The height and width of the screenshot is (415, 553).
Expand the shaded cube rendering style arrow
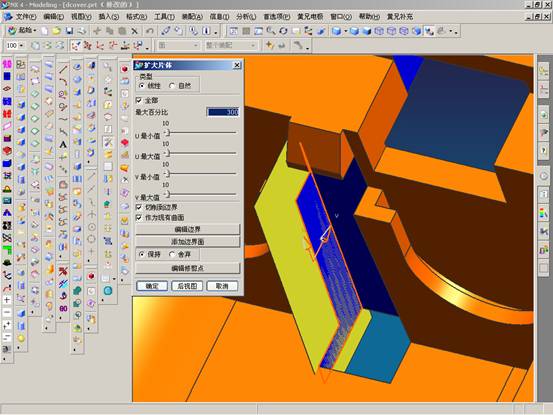click(346, 31)
